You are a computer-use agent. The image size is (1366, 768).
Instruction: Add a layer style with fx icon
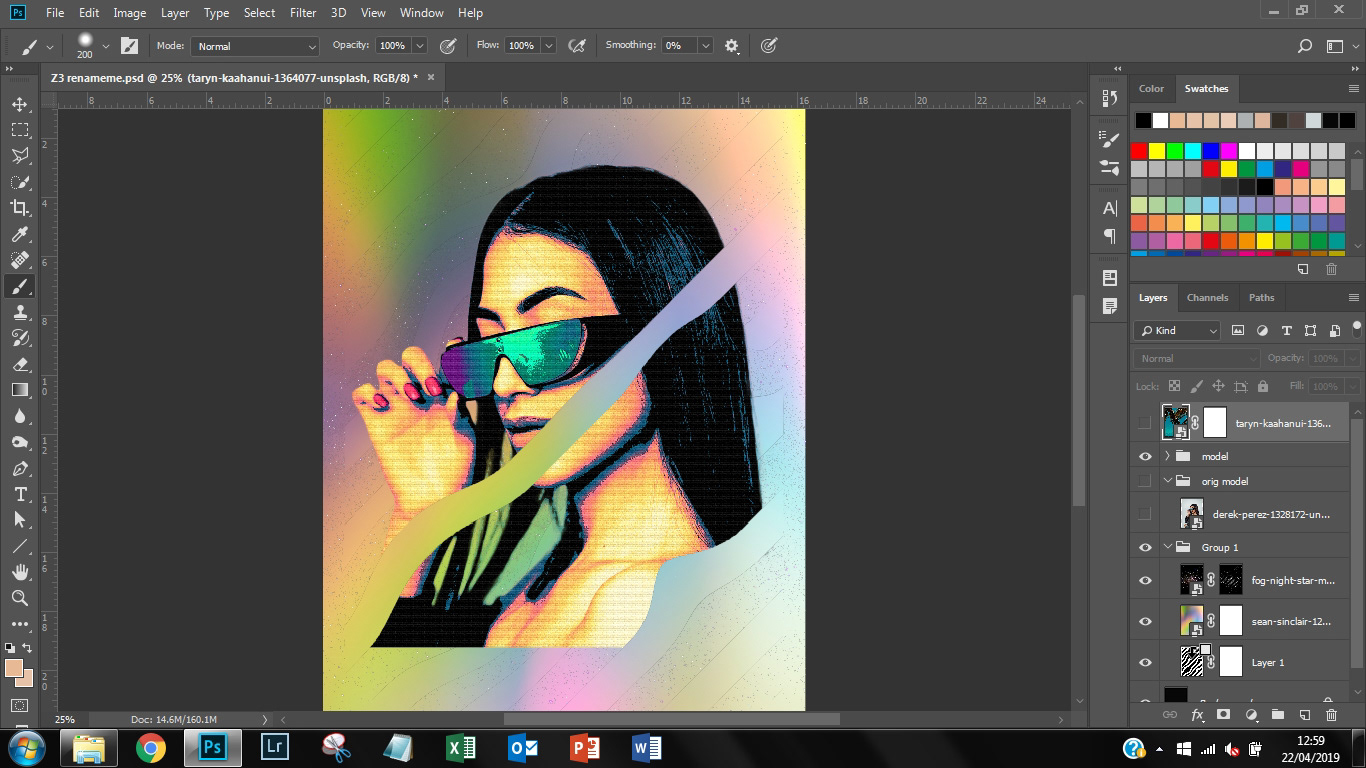pyautogui.click(x=1196, y=715)
